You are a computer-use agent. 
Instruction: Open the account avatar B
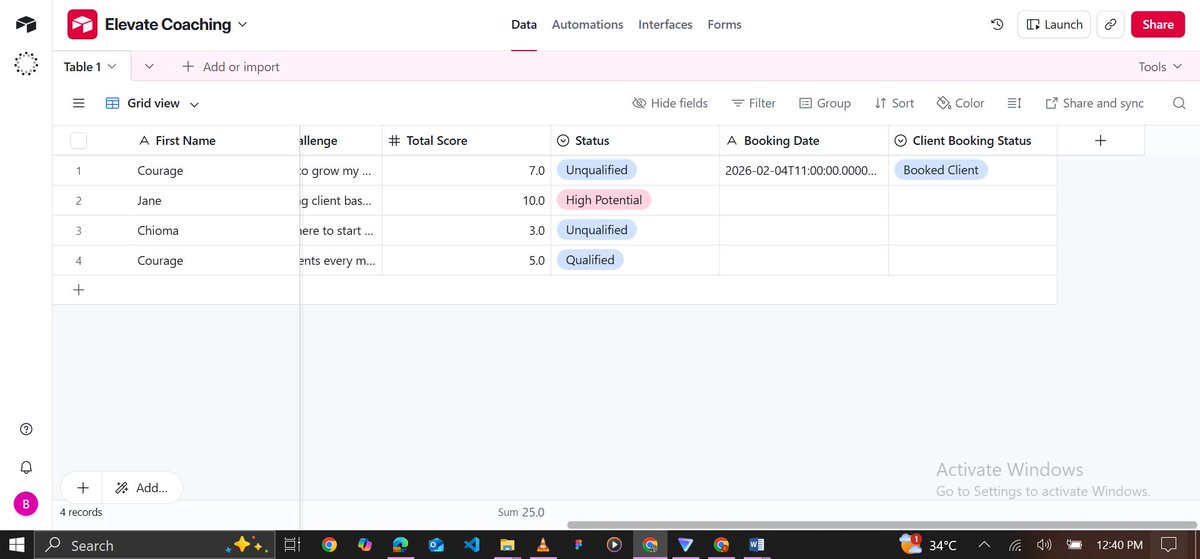coord(26,503)
